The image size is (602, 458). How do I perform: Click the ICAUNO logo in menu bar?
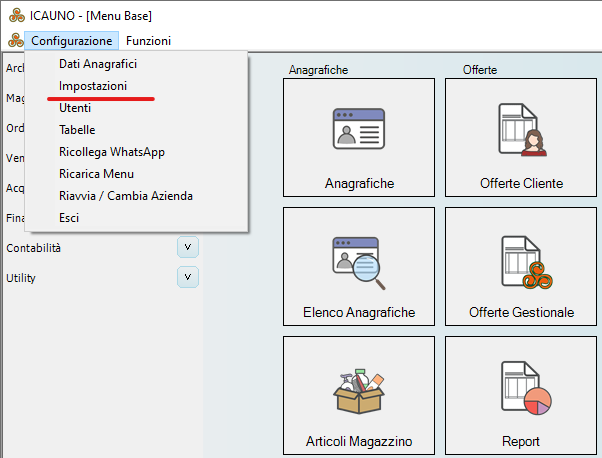coord(14,41)
